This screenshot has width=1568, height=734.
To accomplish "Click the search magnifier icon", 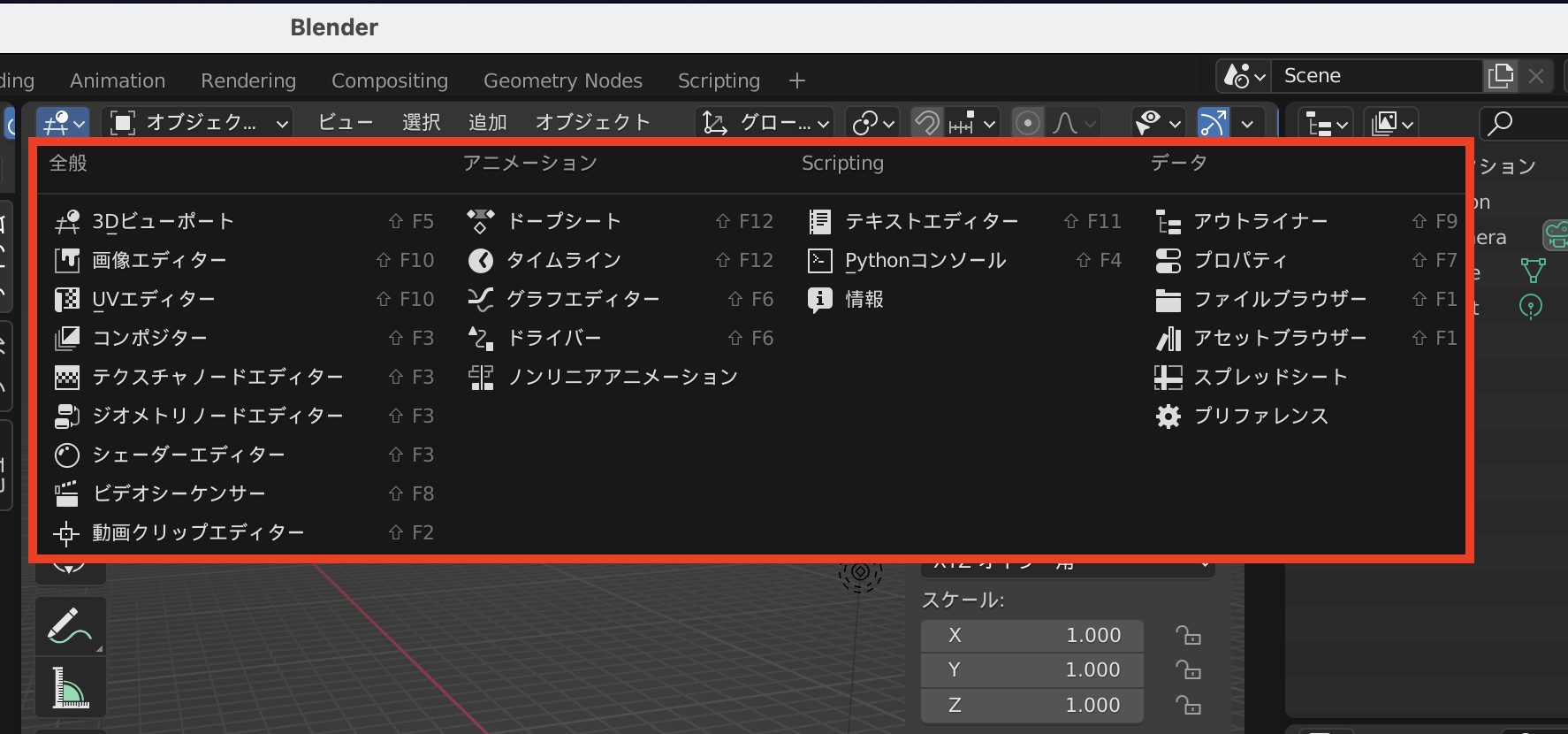I will tap(1500, 123).
